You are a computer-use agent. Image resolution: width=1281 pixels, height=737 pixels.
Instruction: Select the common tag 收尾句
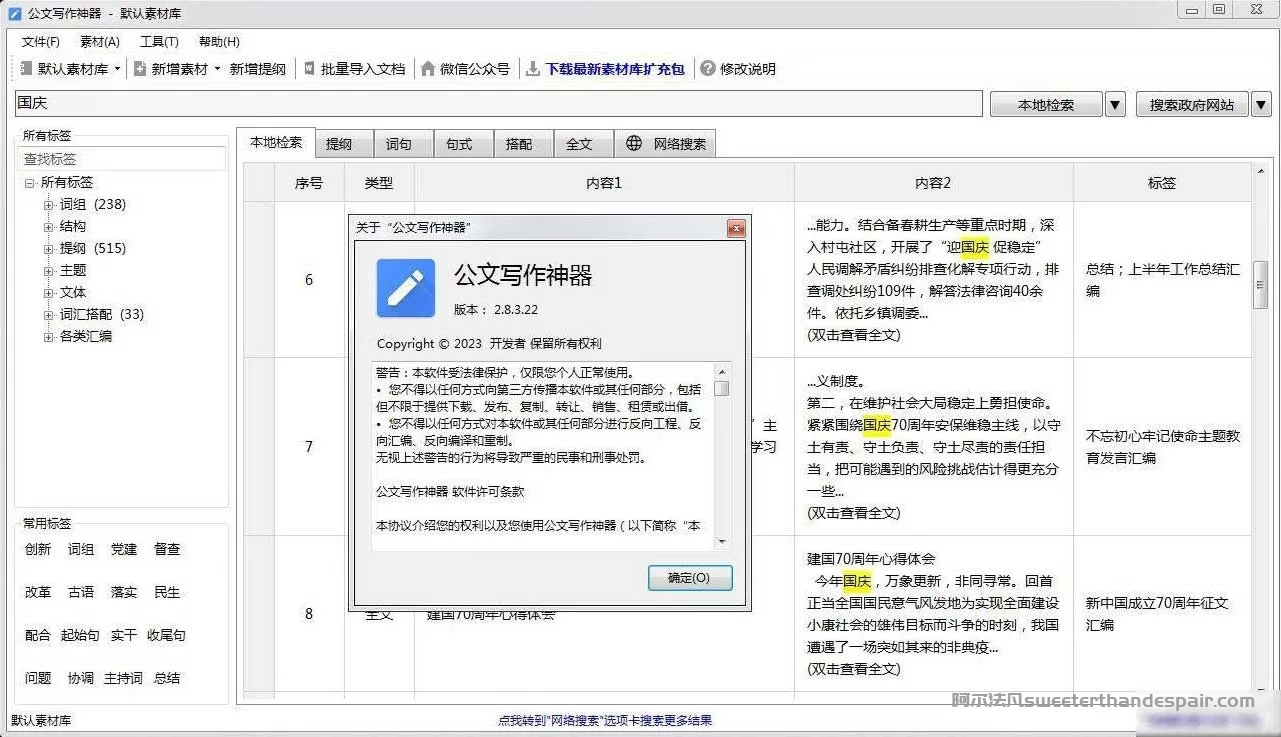coord(166,635)
